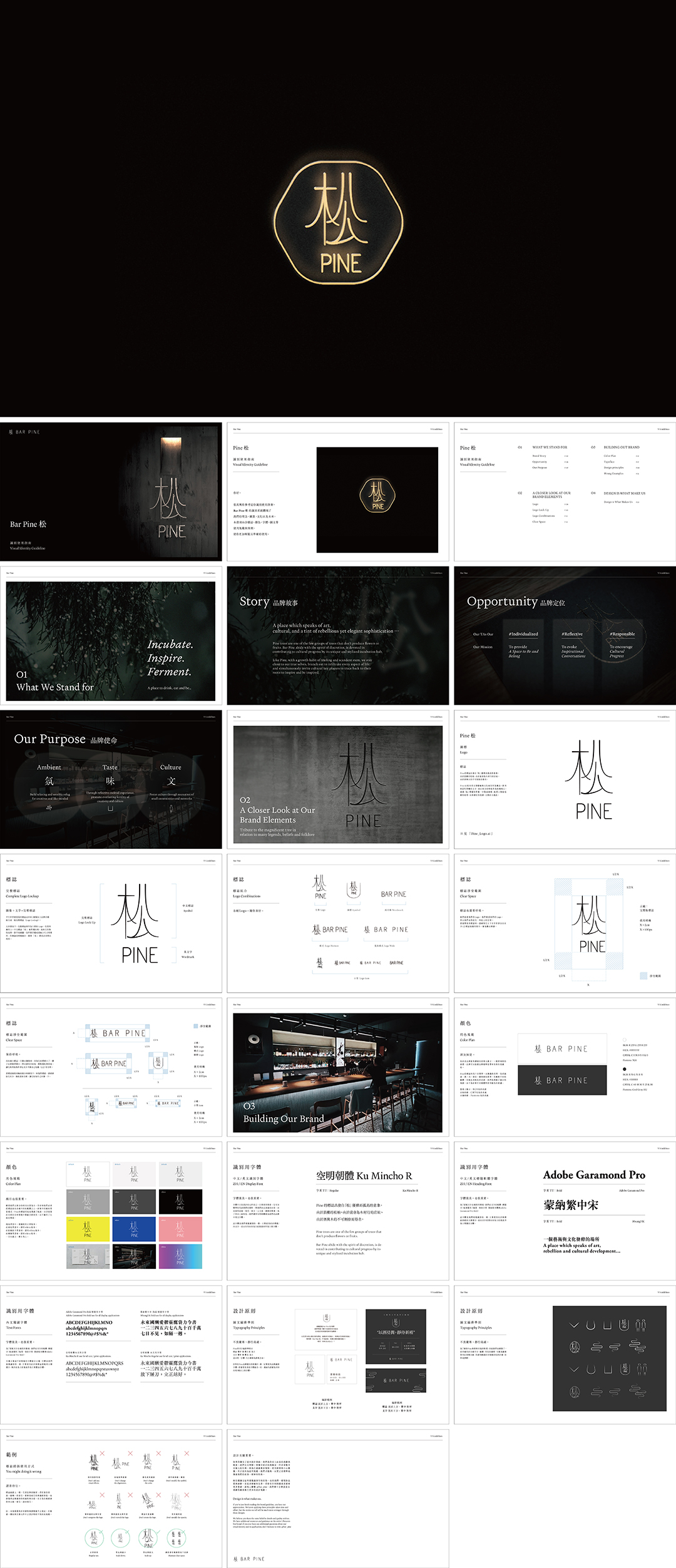Pick the purple-to-cyan gradient logo swatch
676x1568 pixels.
click(180, 1256)
